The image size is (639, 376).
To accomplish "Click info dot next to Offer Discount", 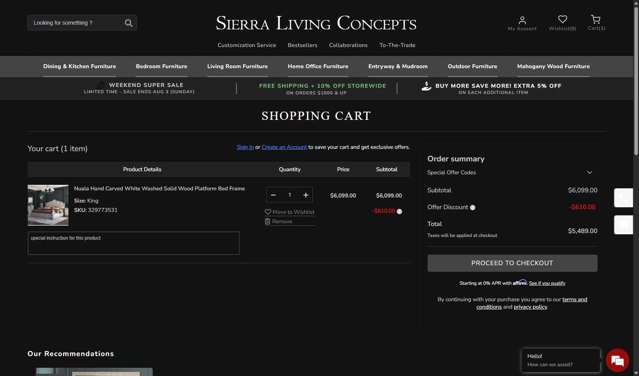I will pos(473,208).
